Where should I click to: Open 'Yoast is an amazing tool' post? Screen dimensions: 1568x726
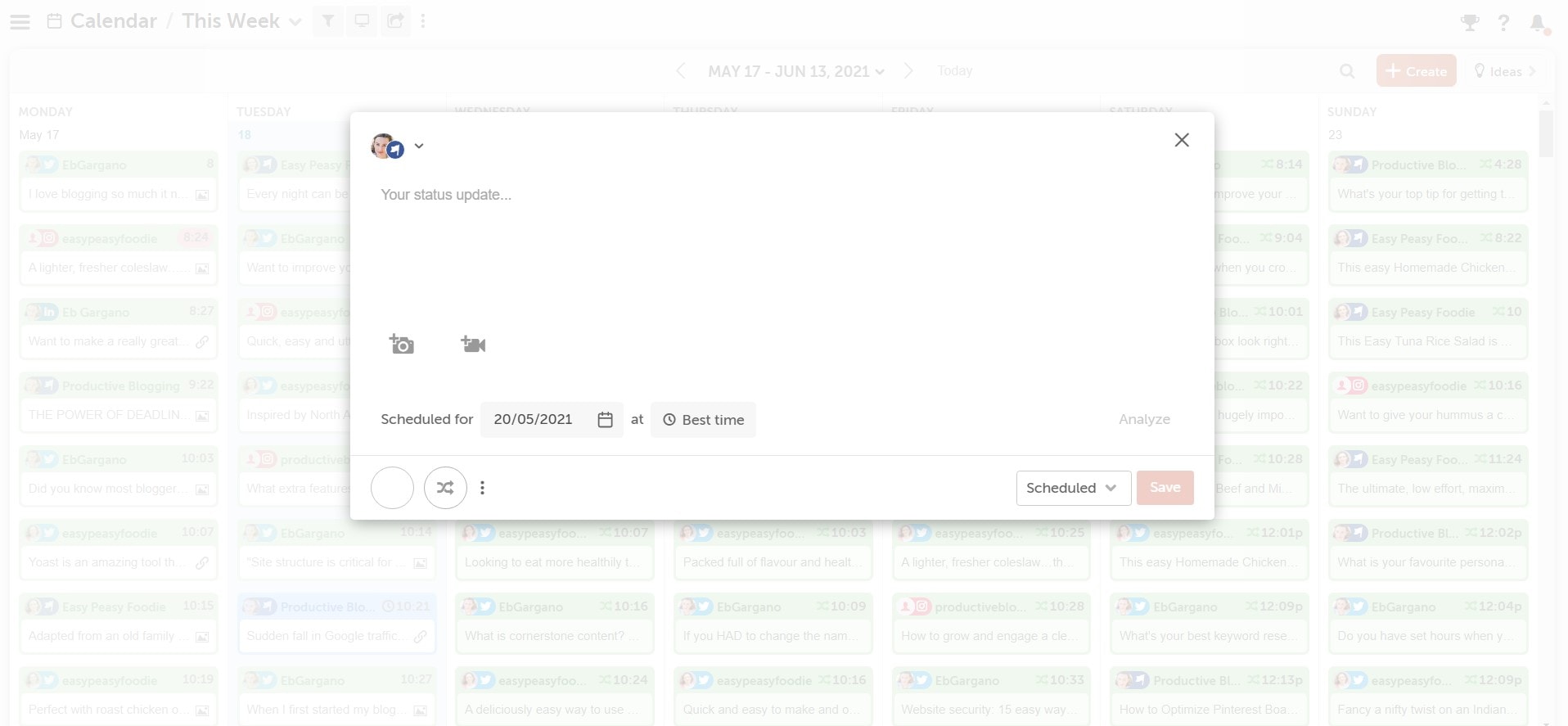(119, 548)
